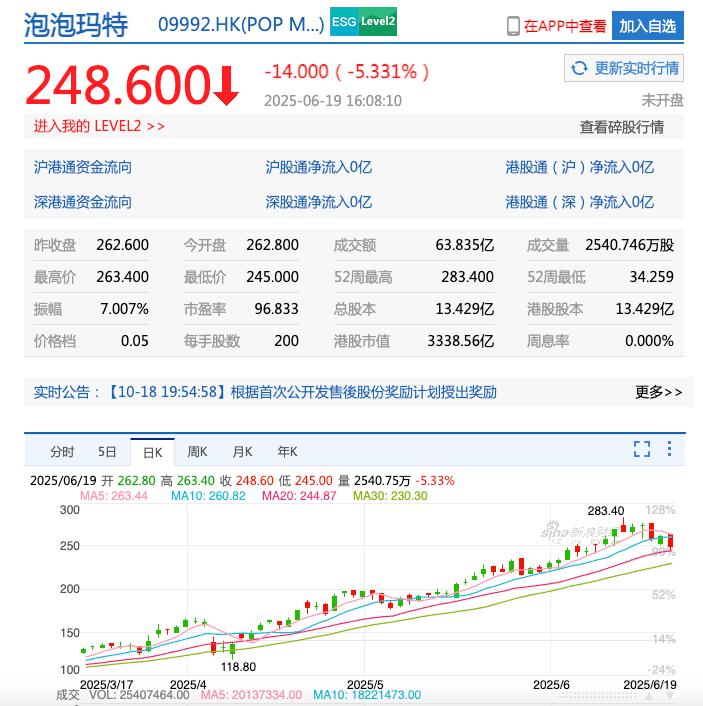Click 港股通（深）净流入0亿 link

tap(579, 202)
